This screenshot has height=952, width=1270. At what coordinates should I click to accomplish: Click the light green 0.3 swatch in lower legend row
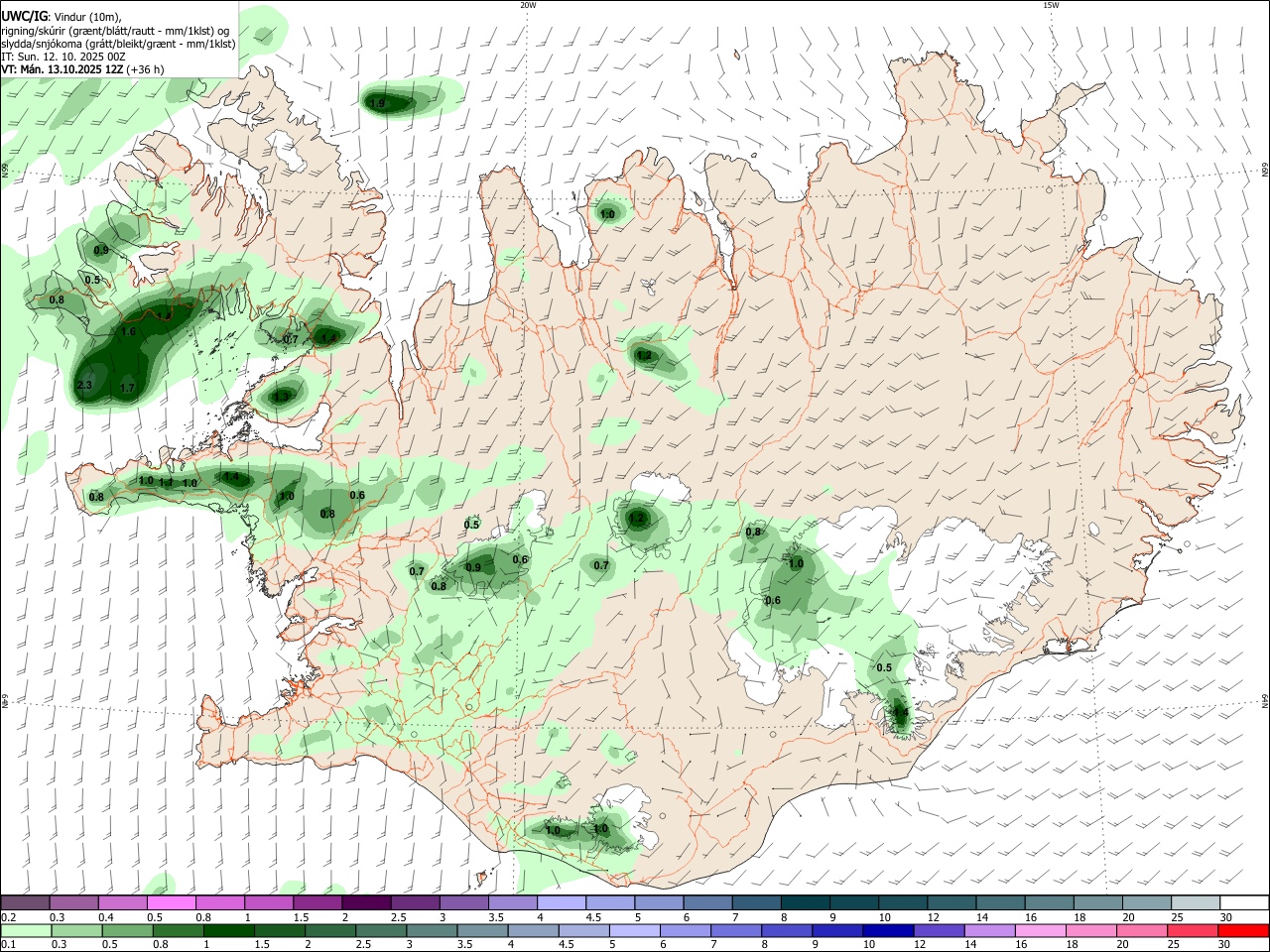(x=76, y=930)
